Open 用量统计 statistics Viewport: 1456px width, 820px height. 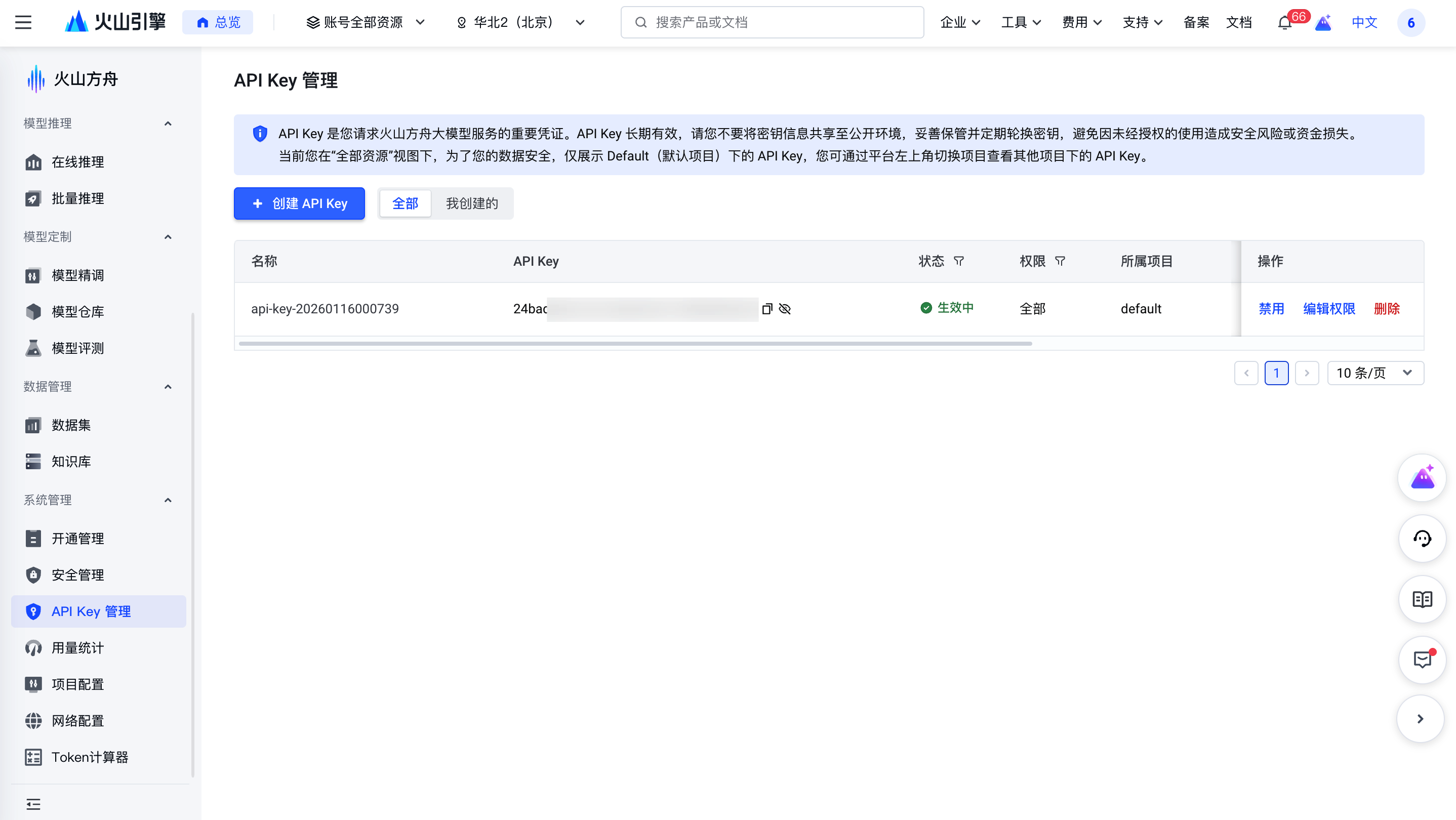click(x=77, y=647)
